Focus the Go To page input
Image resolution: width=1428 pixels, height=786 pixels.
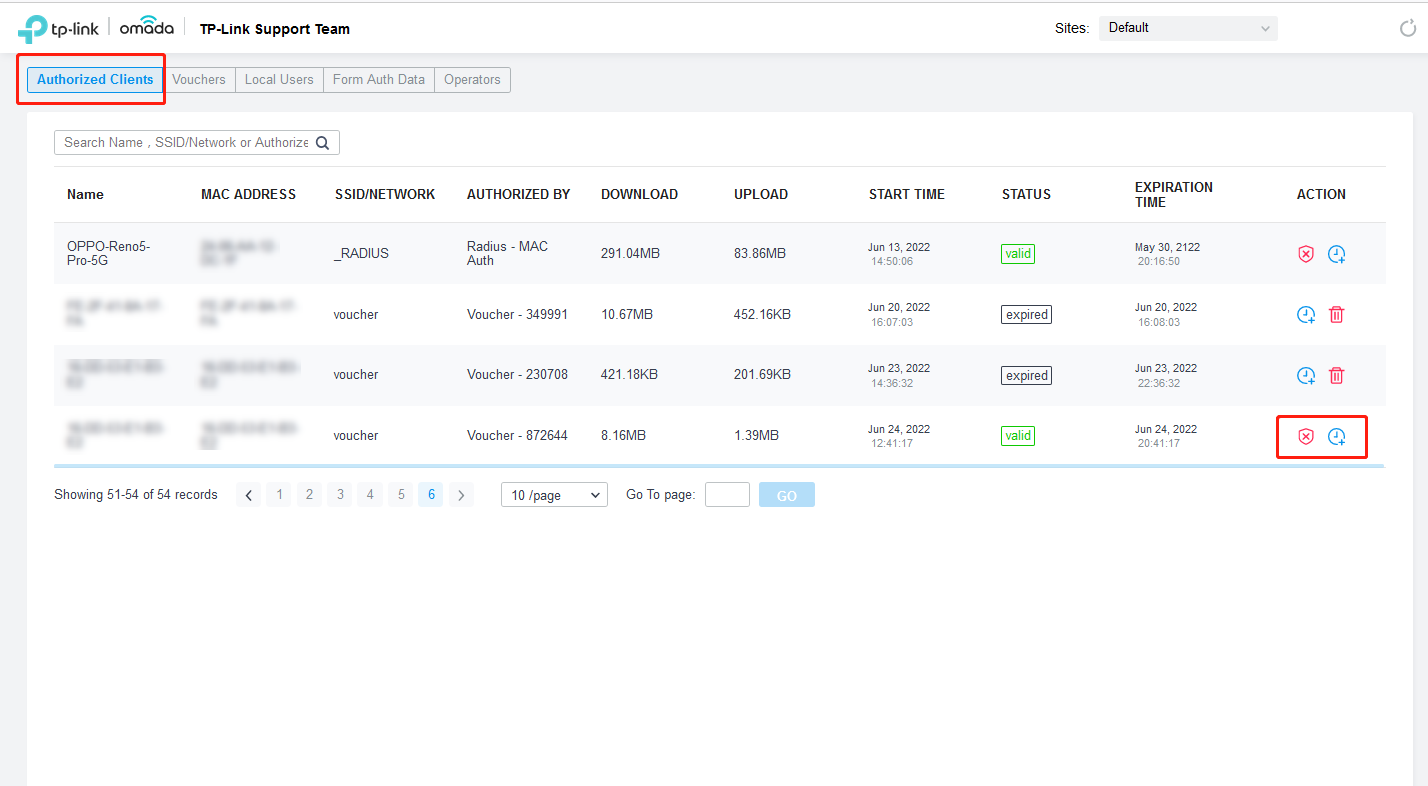click(727, 495)
